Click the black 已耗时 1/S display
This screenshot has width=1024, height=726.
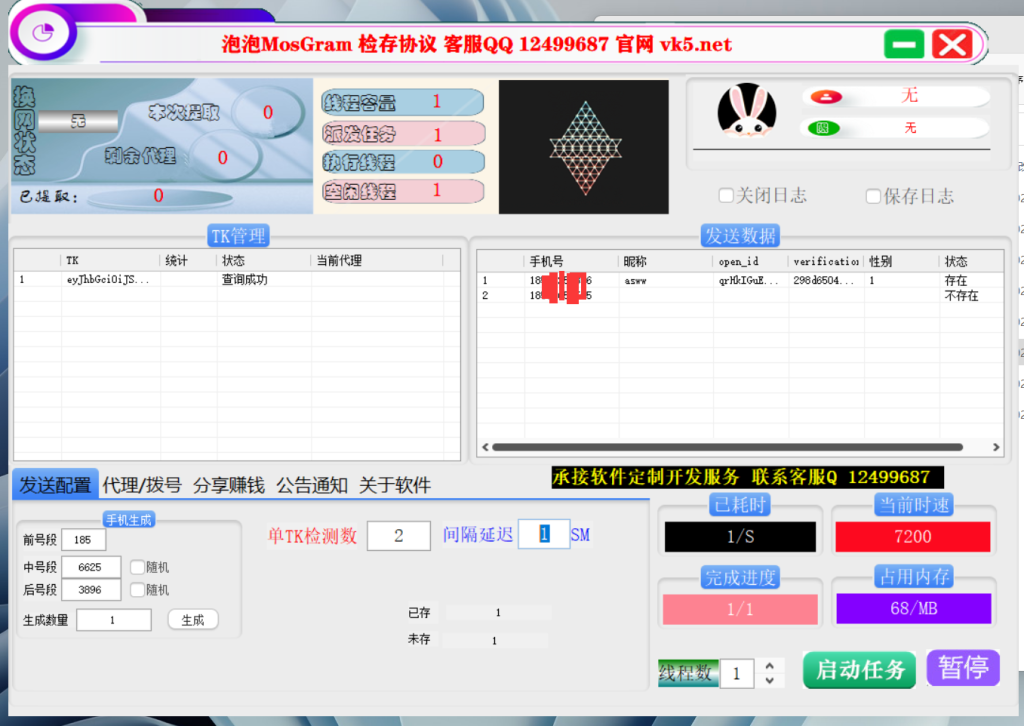point(740,537)
